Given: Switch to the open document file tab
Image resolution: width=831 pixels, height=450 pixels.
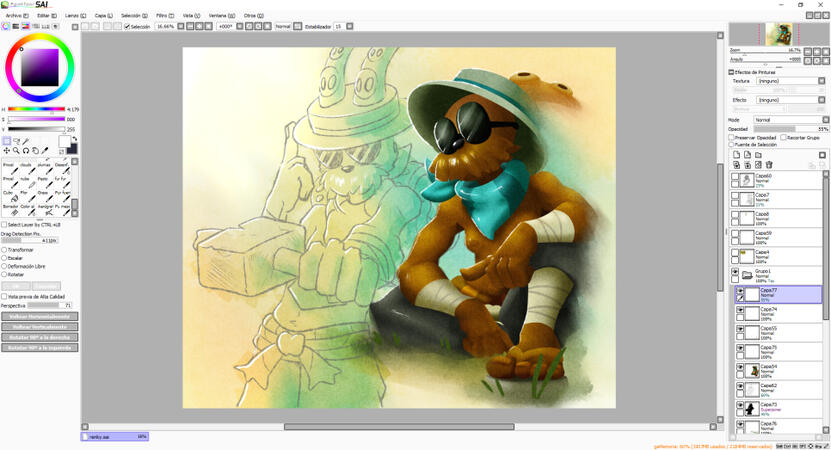Looking at the screenshot, I should pyautogui.click(x=114, y=437).
